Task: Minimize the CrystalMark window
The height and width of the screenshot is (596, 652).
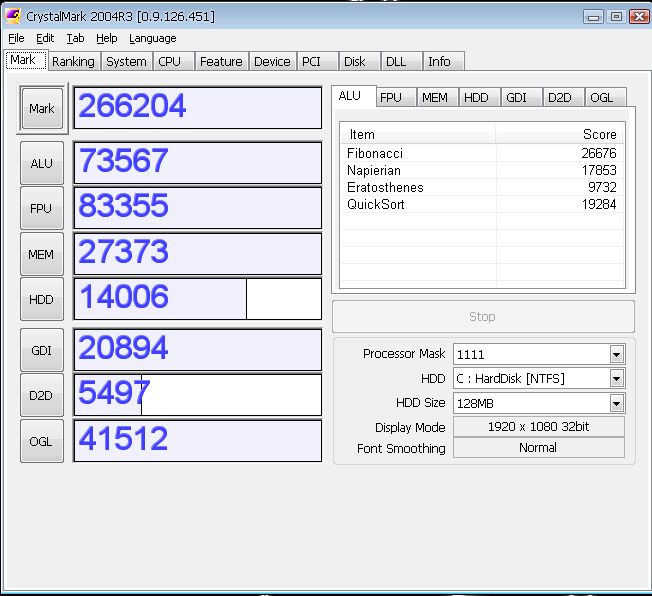Action: pos(593,17)
